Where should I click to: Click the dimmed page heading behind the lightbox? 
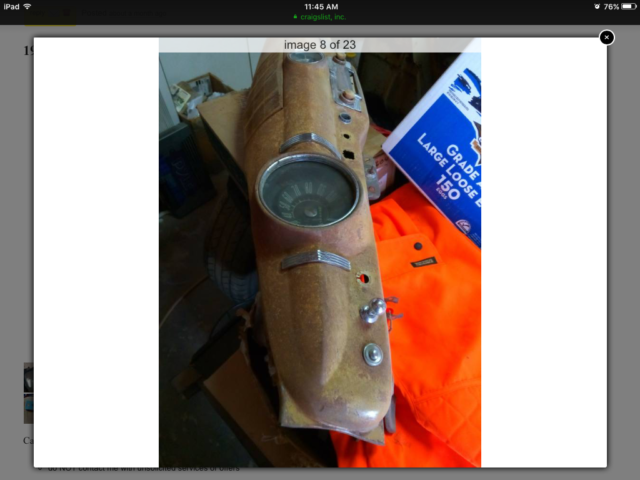point(27,50)
